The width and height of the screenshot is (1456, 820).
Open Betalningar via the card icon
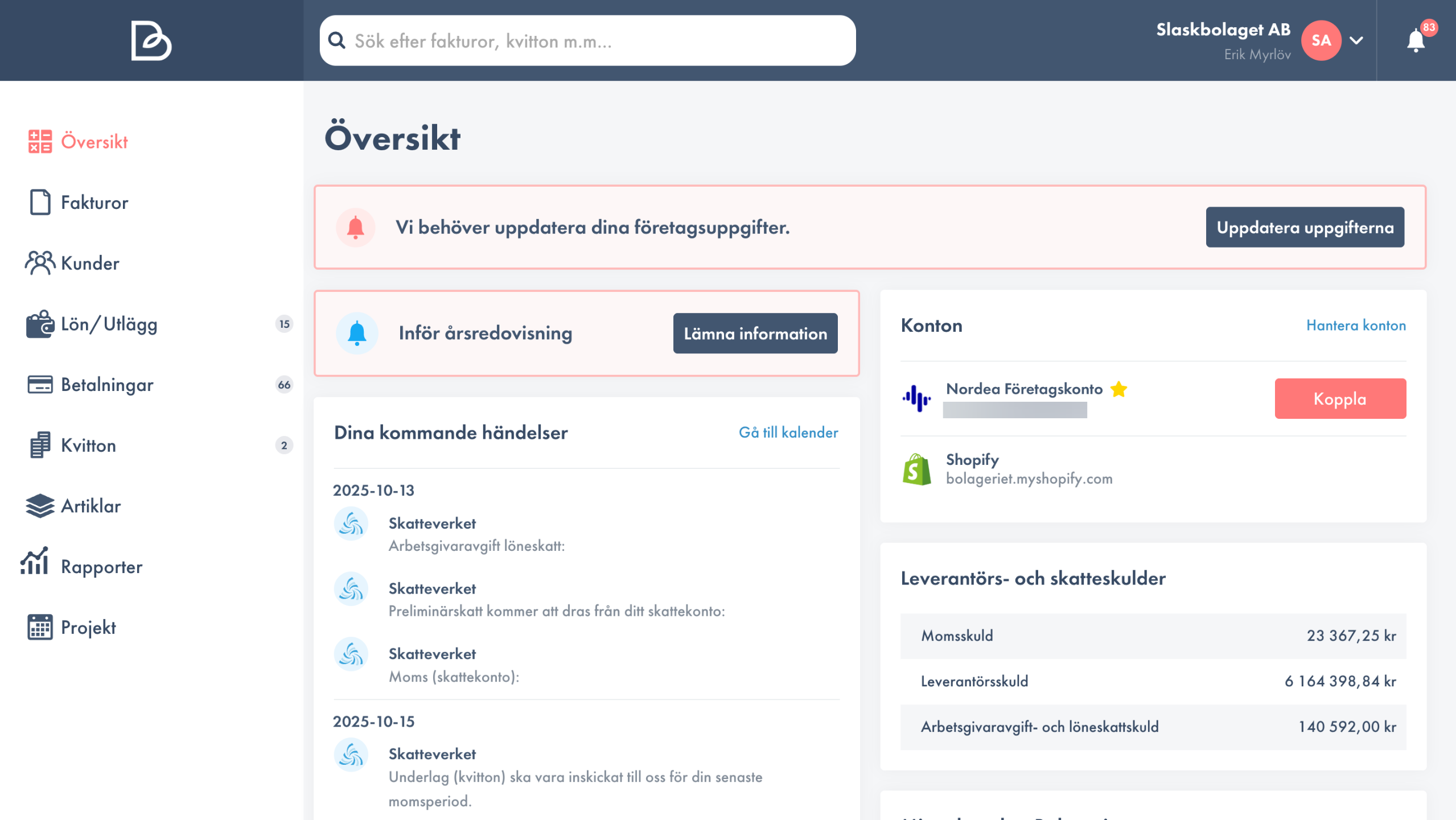tap(40, 385)
